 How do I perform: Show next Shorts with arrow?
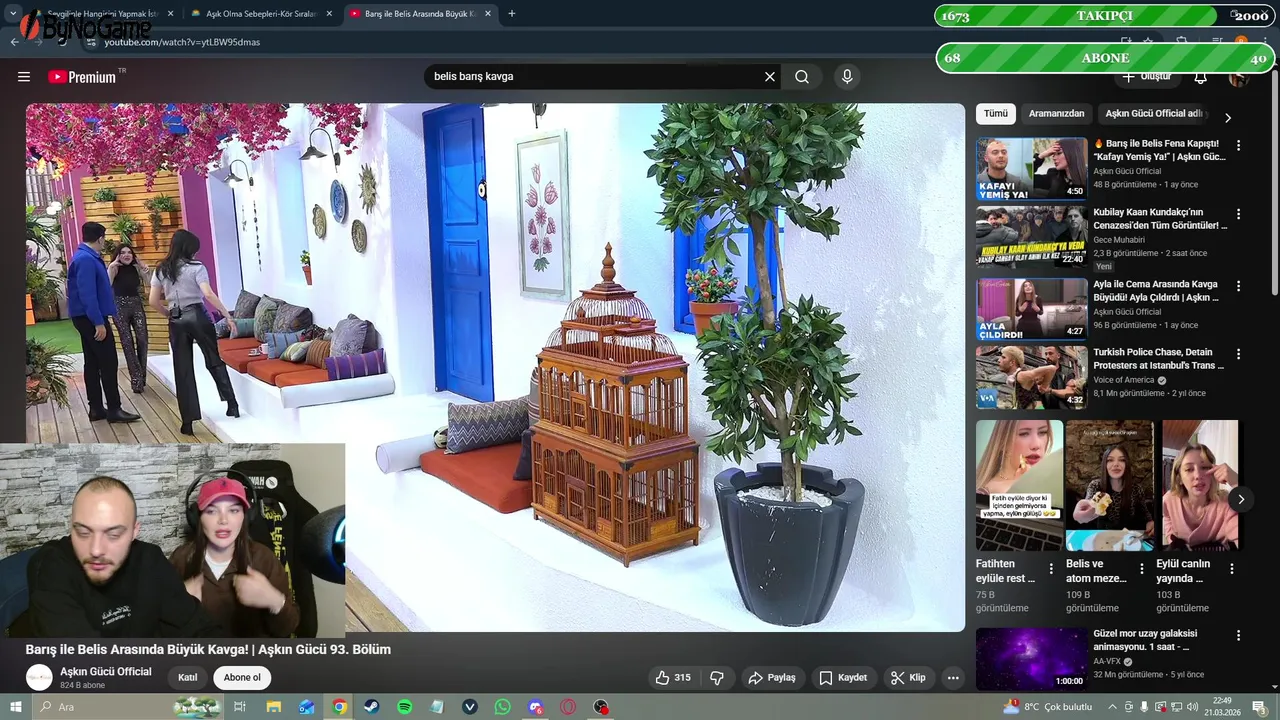click(1241, 499)
